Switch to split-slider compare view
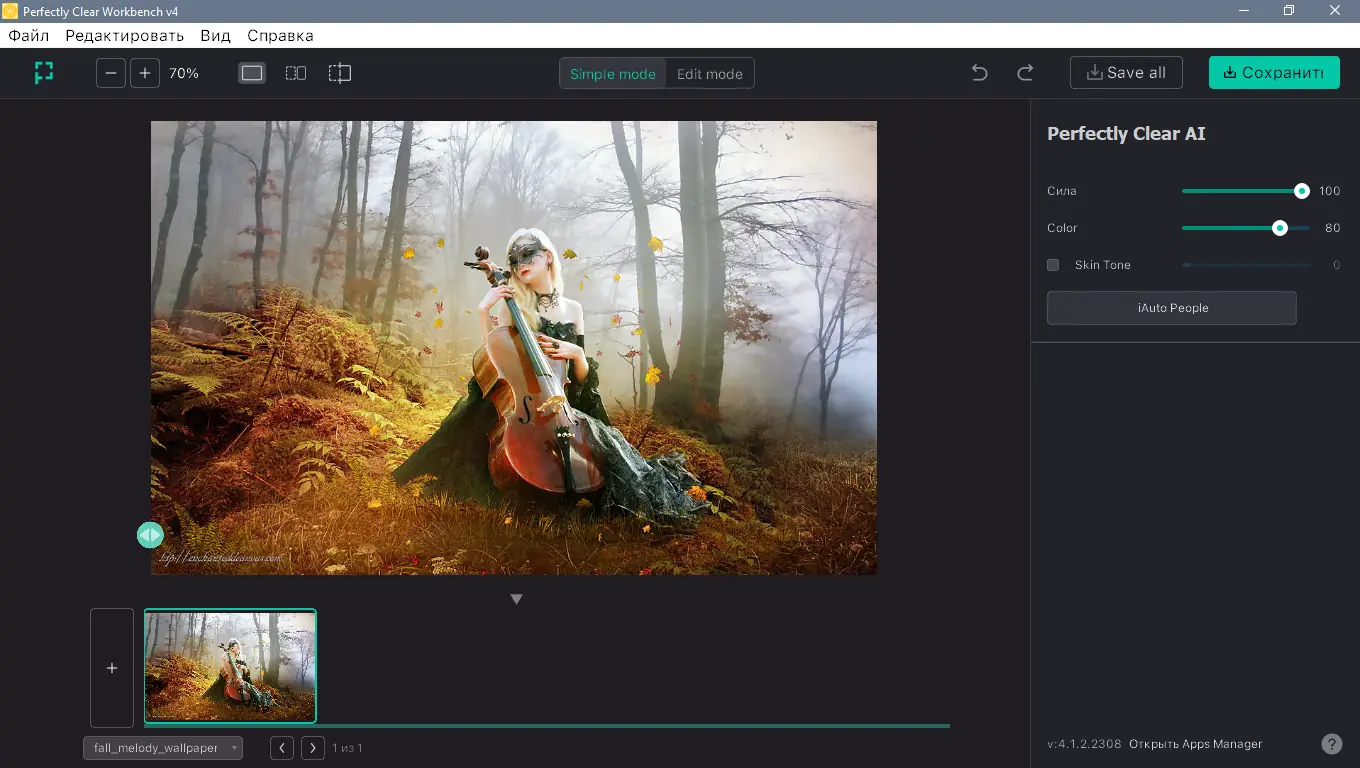This screenshot has height=768, width=1360. [340, 73]
